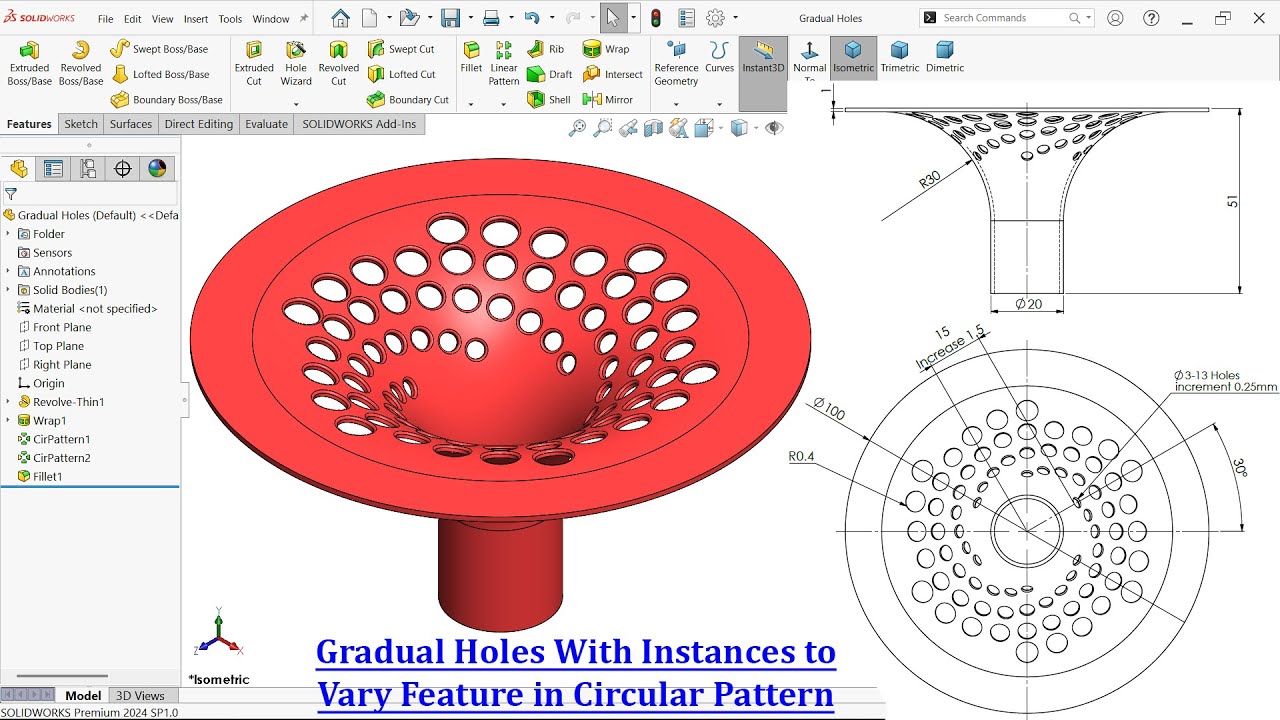Open the Tools menu

pyautogui.click(x=230, y=19)
